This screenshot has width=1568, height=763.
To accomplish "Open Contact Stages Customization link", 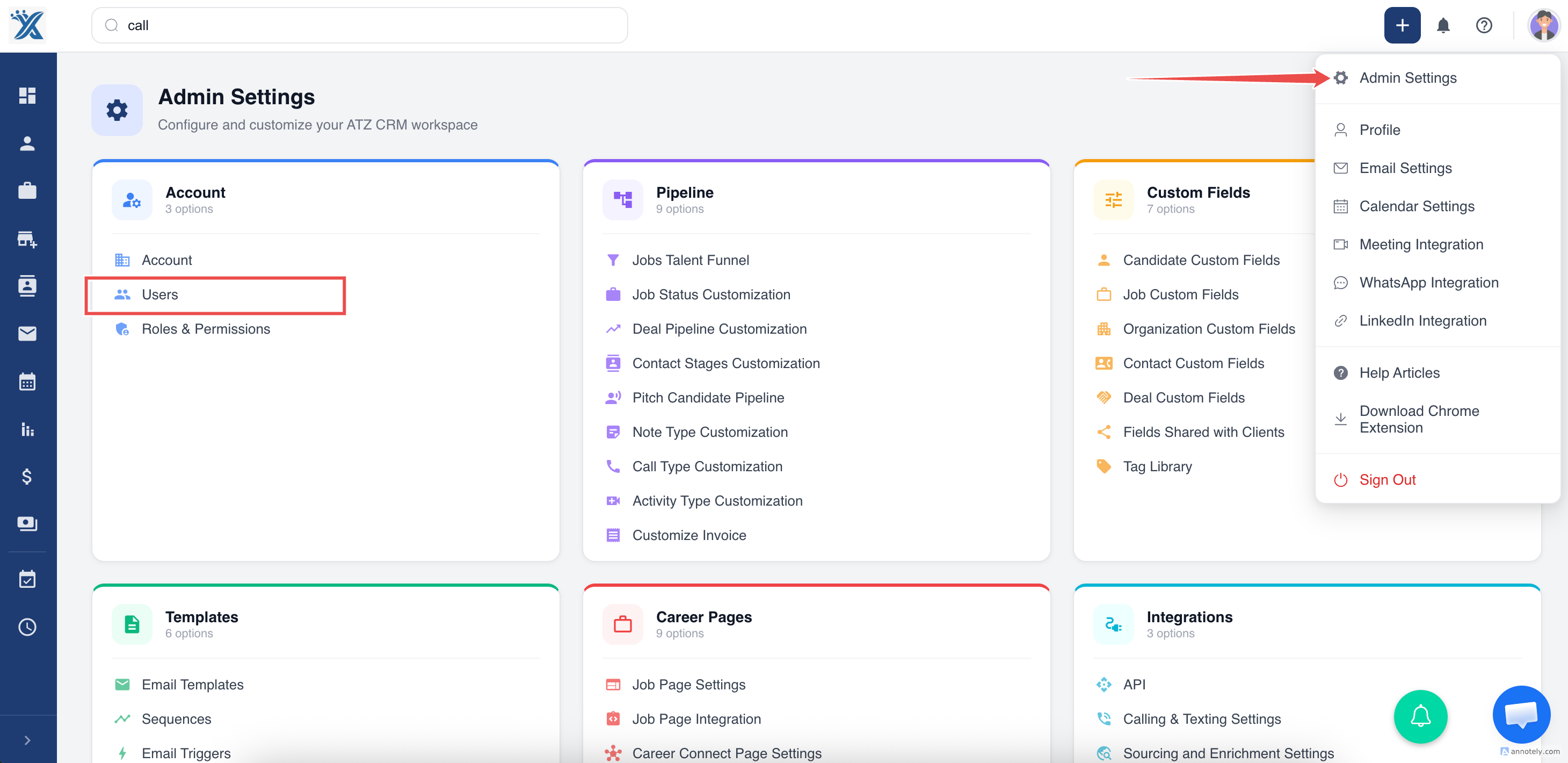I will (725, 364).
